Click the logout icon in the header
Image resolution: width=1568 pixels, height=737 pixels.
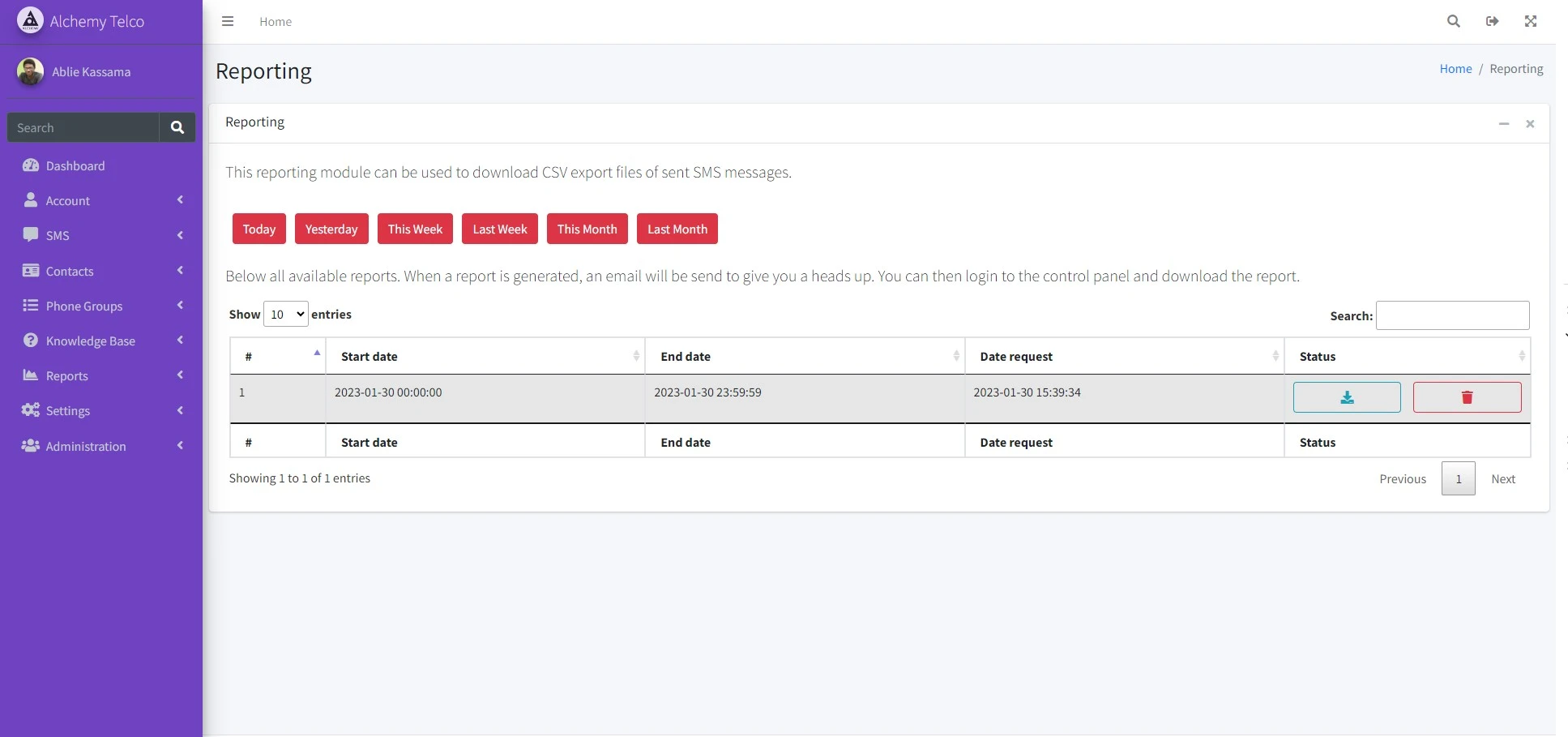[1492, 21]
